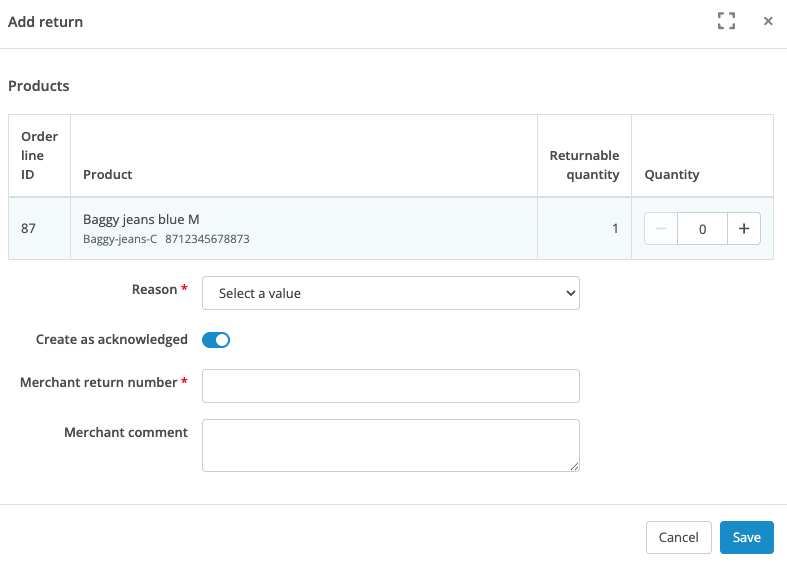The width and height of the screenshot is (787, 565).
Task: Save the return
Action: click(747, 537)
